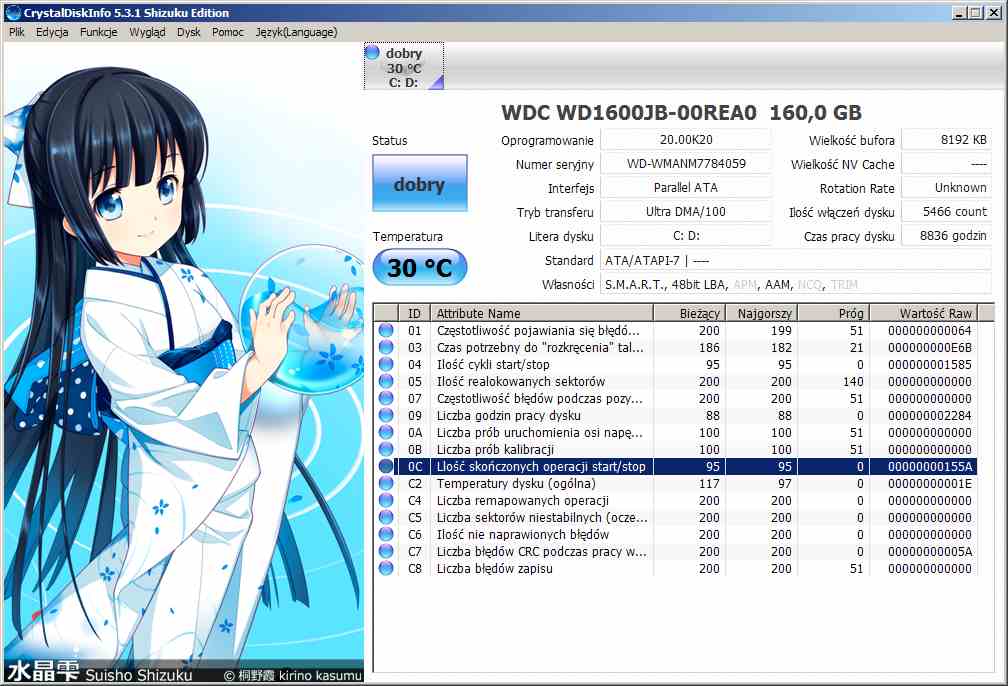Select row 'Ilość realokowanych sektorów'
1008x686 pixels.
coord(675,381)
